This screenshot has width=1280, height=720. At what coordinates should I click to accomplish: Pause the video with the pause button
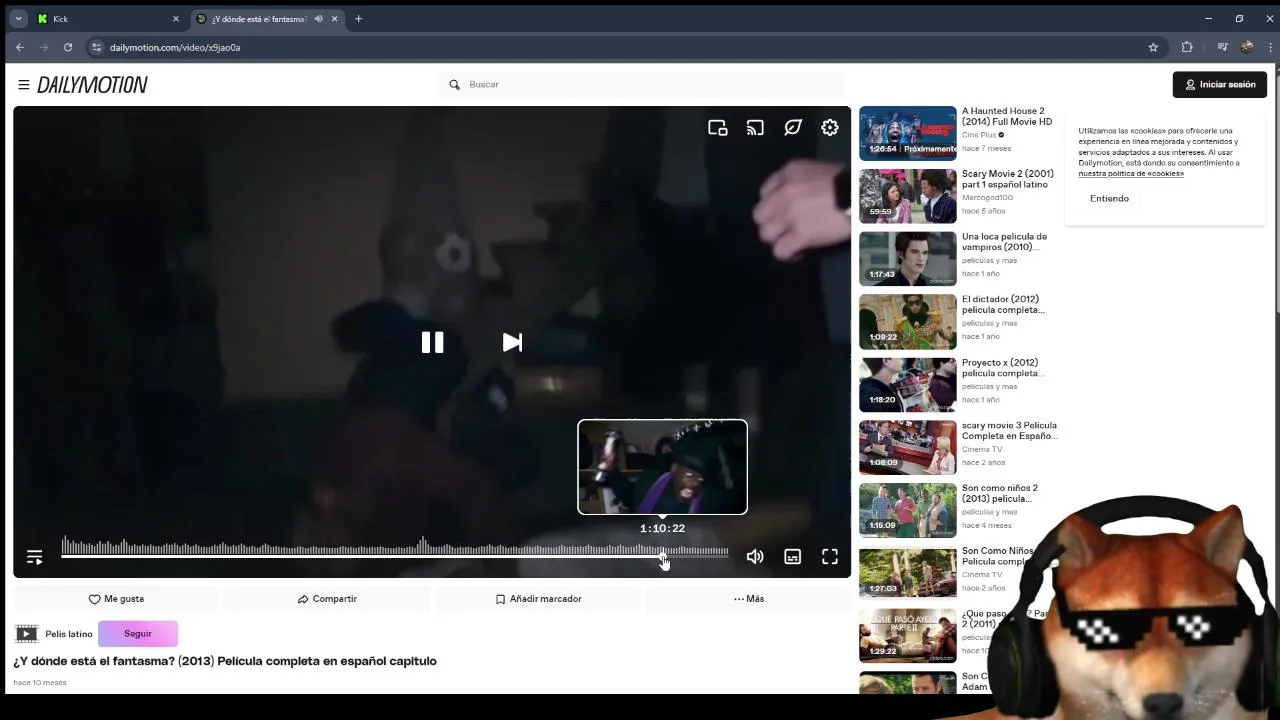pyautogui.click(x=432, y=342)
